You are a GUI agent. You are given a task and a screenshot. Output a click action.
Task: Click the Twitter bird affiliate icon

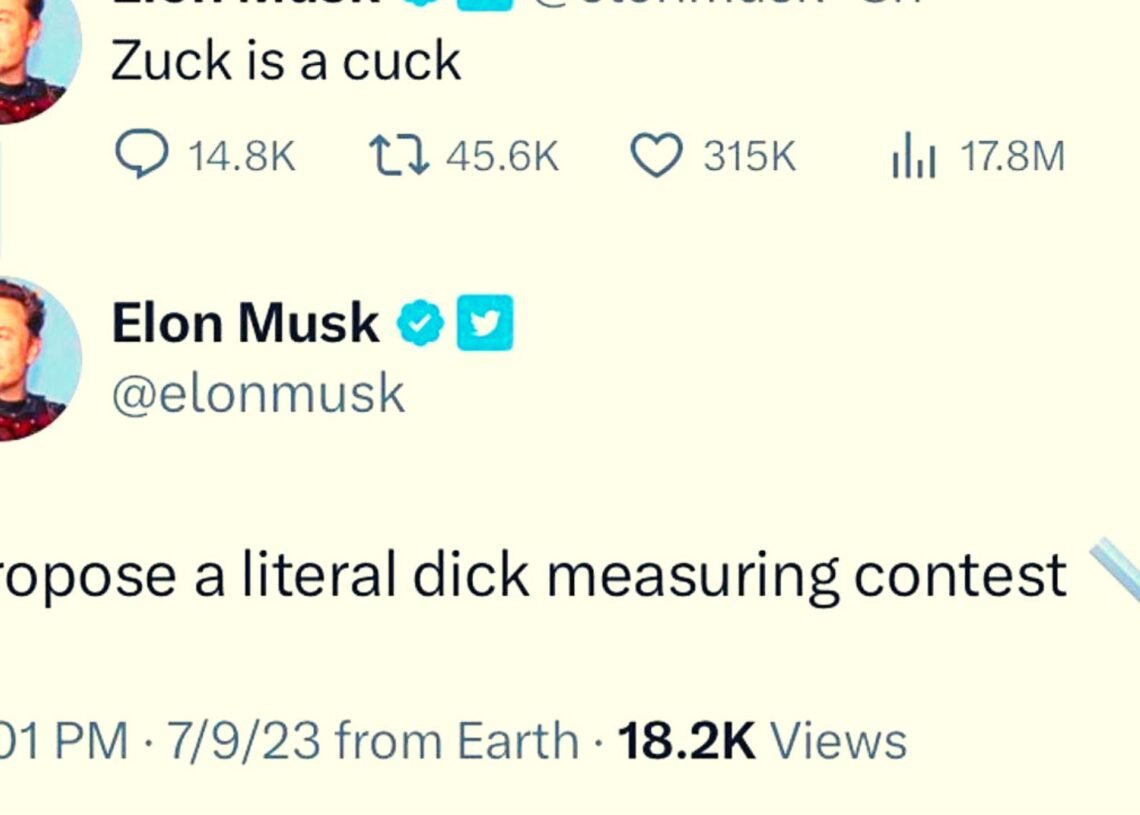pyautogui.click(x=485, y=322)
